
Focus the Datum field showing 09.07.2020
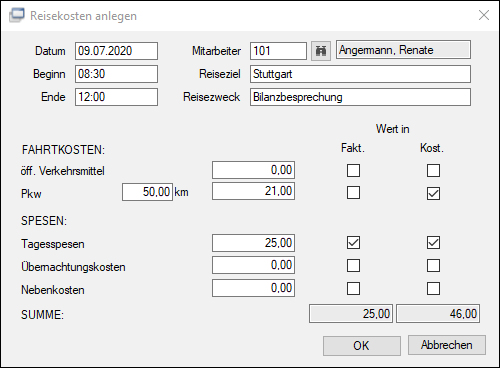tap(116, 51)
